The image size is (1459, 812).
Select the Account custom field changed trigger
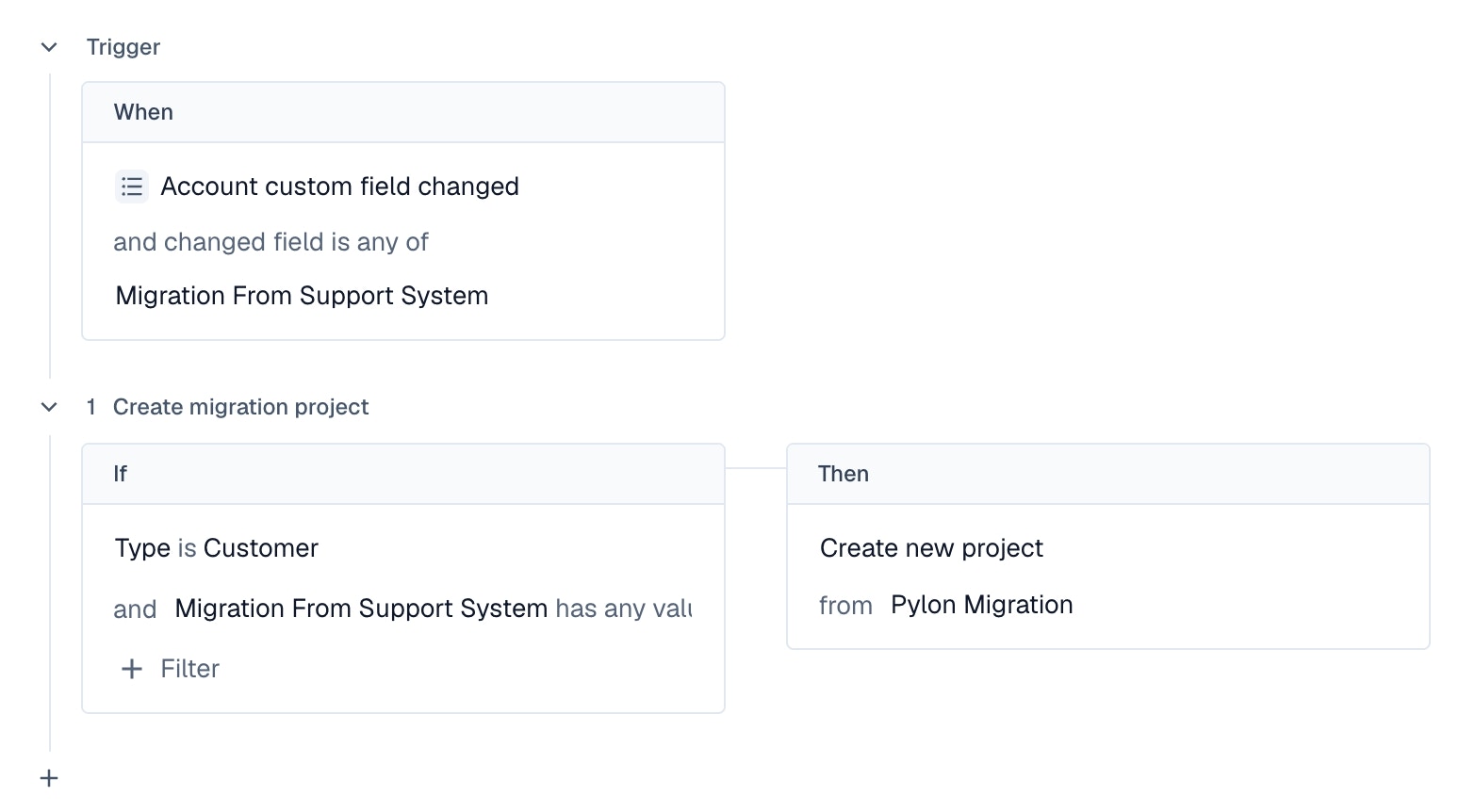(339, 187)
